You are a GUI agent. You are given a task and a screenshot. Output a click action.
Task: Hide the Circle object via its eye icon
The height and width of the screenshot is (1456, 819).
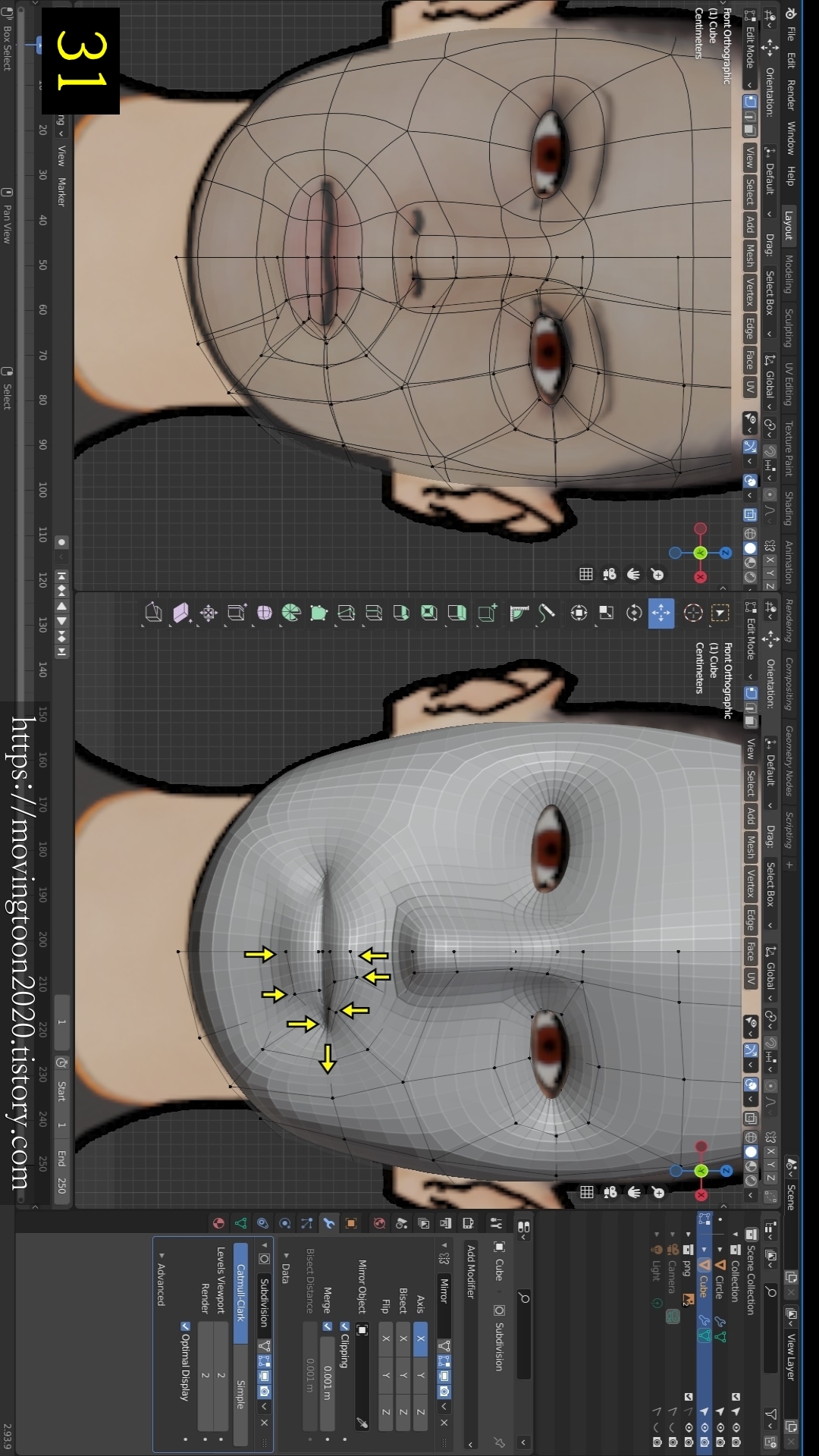pyautogui.click(x=720, y=1426)
